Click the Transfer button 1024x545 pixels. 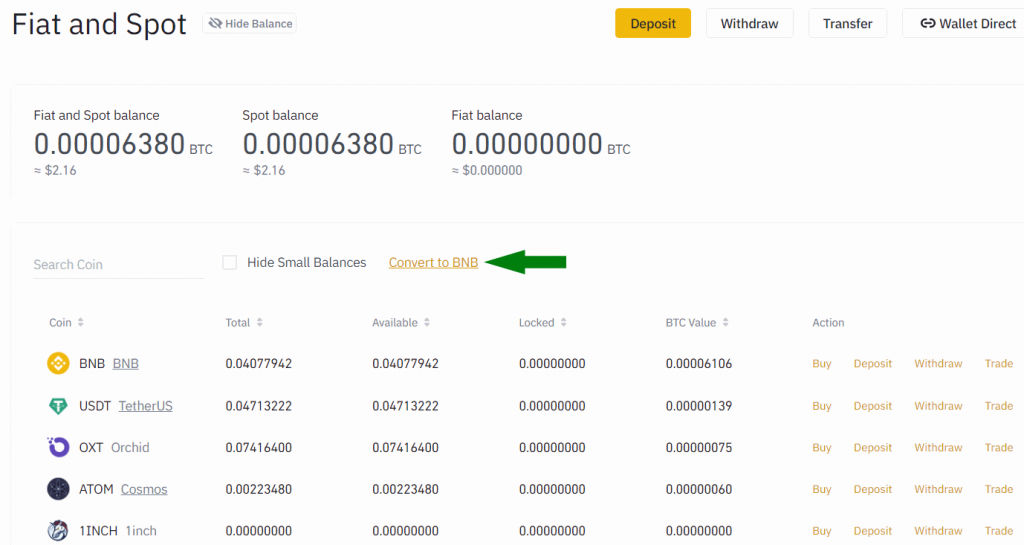point(847,23)
